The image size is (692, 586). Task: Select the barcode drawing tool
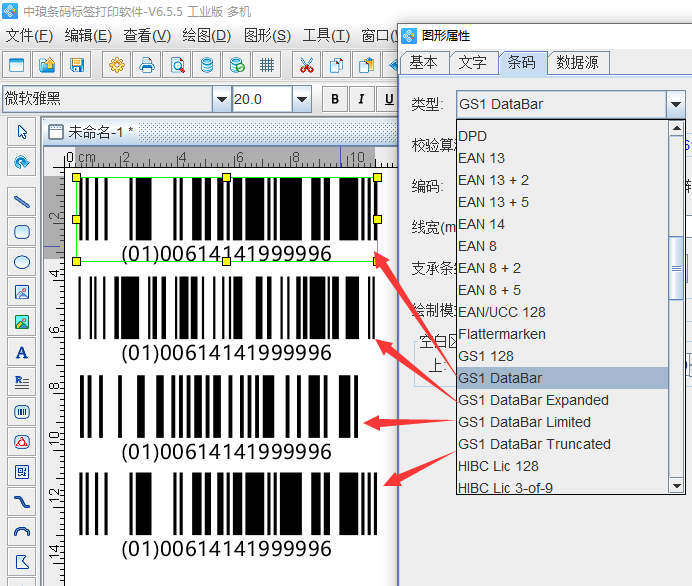pyautogui.click(x=21, y=411)
